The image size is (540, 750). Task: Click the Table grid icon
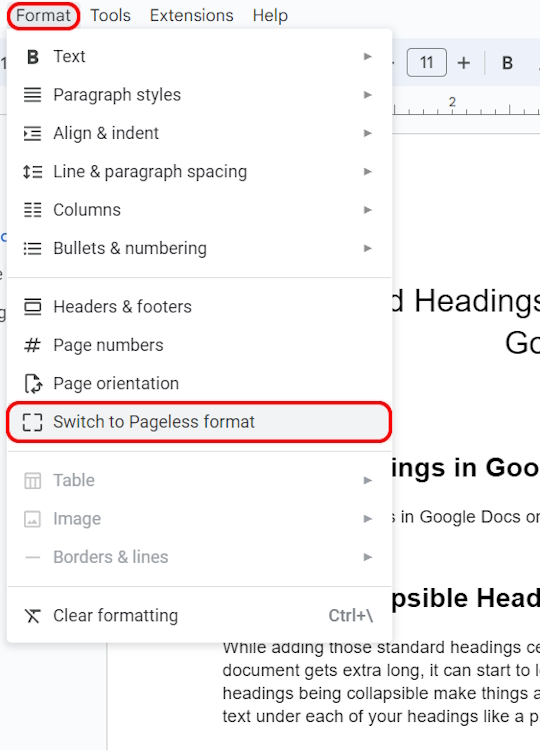[x=33, y=480]
